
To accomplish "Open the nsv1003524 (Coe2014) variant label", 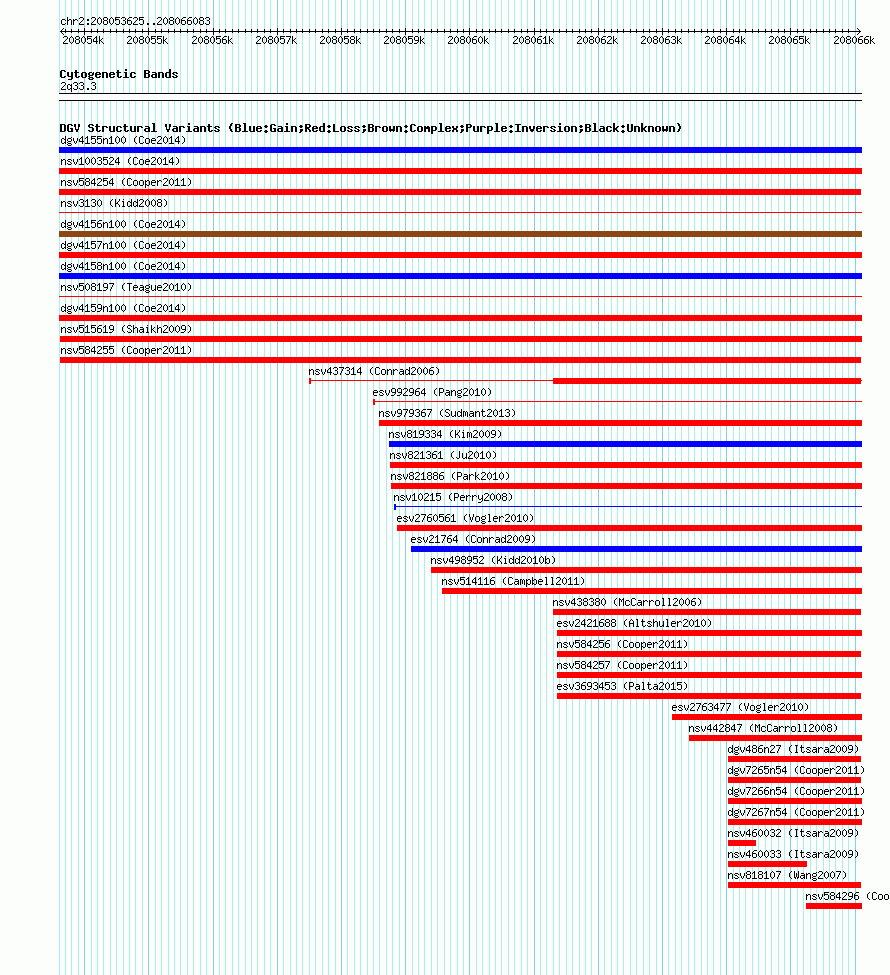I will [120, 162].
